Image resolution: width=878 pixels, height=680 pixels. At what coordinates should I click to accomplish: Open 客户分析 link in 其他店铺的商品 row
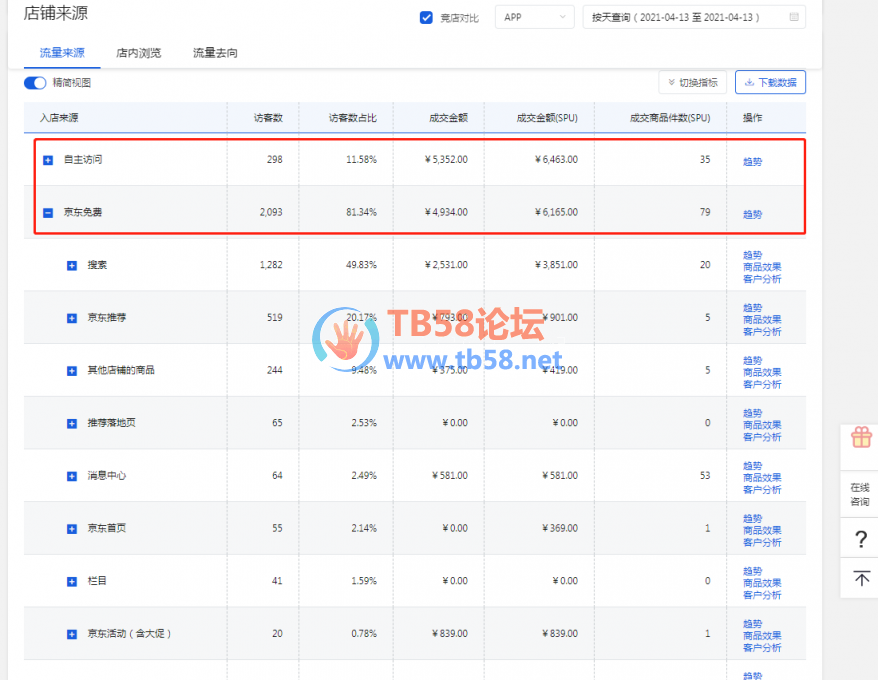(x=762, y=384)
